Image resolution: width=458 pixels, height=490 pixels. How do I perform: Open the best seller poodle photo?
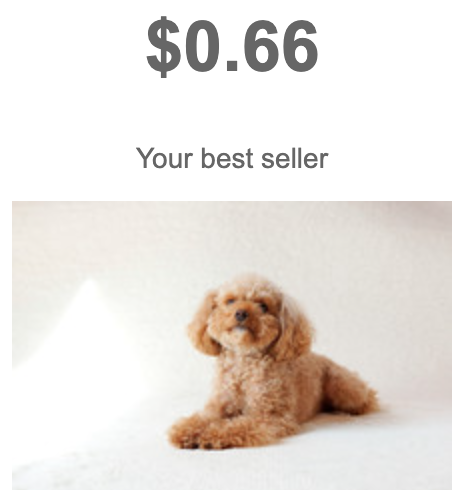click(232, 345)
